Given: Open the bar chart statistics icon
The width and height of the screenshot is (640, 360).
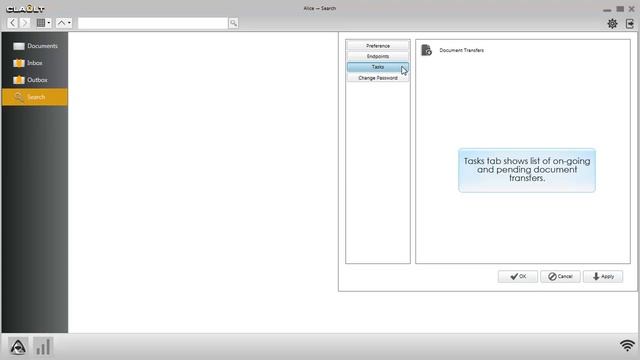Looking at the screenshot, I should pyautogui.click(x=43, y=347).
